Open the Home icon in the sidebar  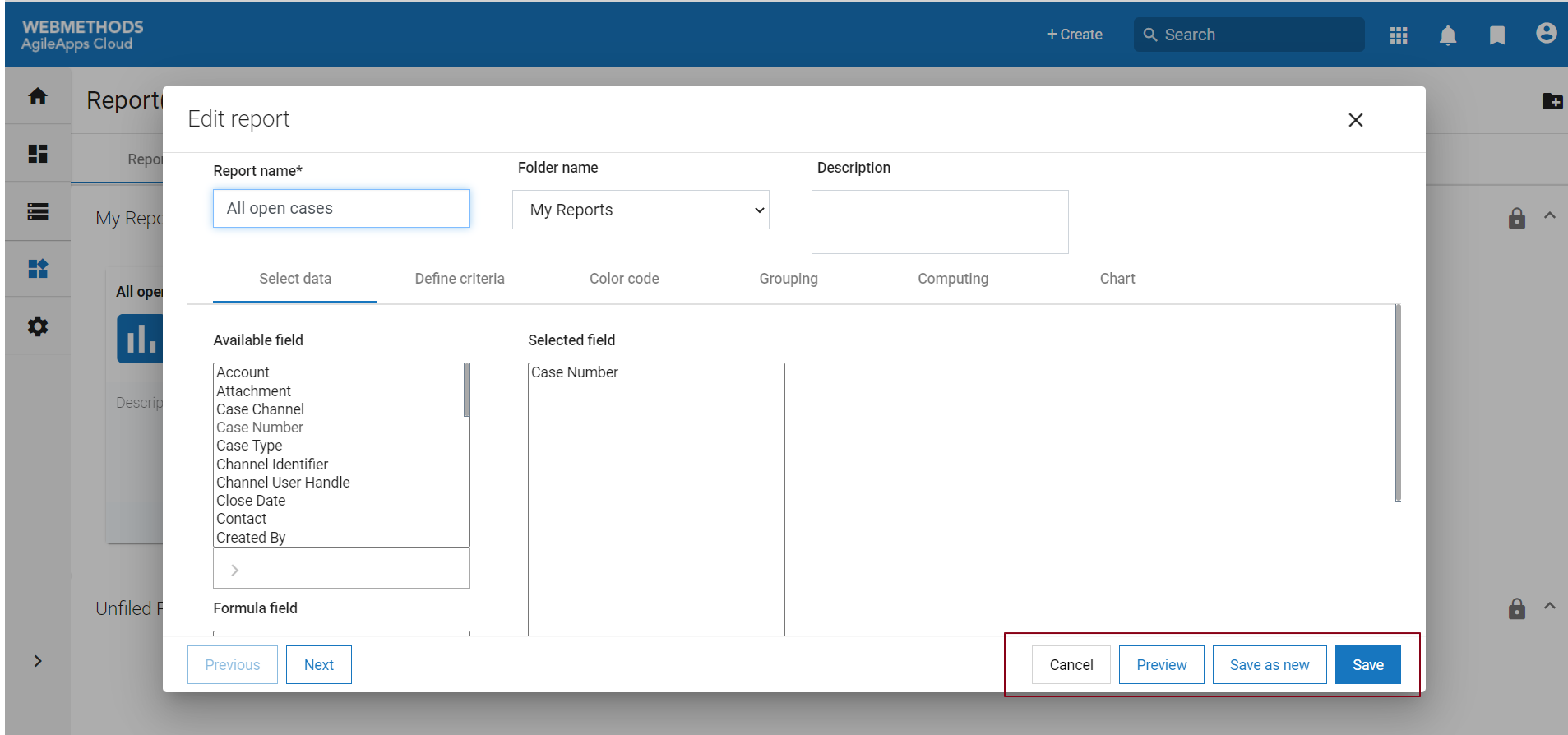pyautogui.click(x=38, y=96)
